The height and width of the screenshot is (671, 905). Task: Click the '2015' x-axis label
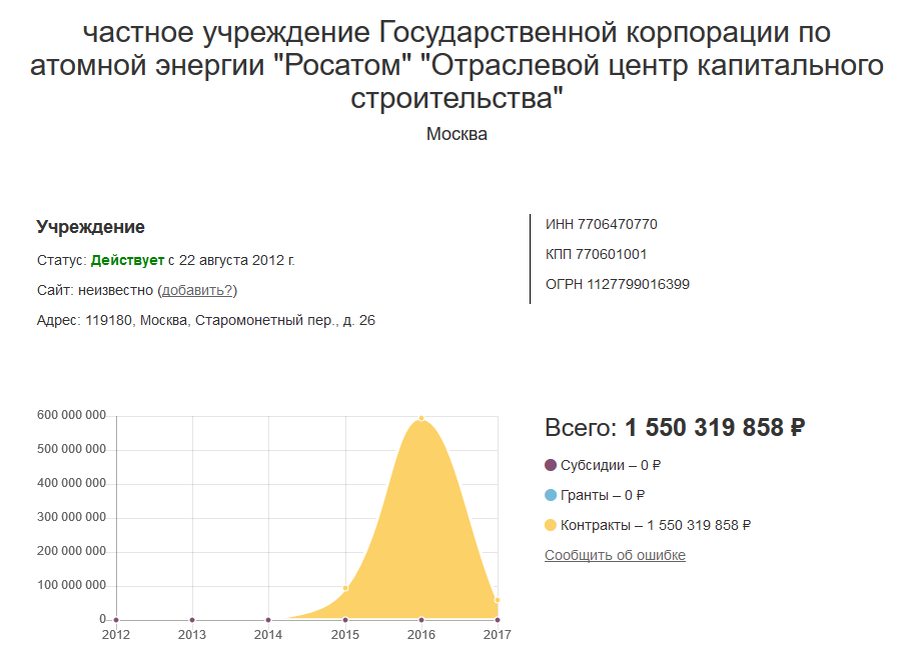(345, 635)
